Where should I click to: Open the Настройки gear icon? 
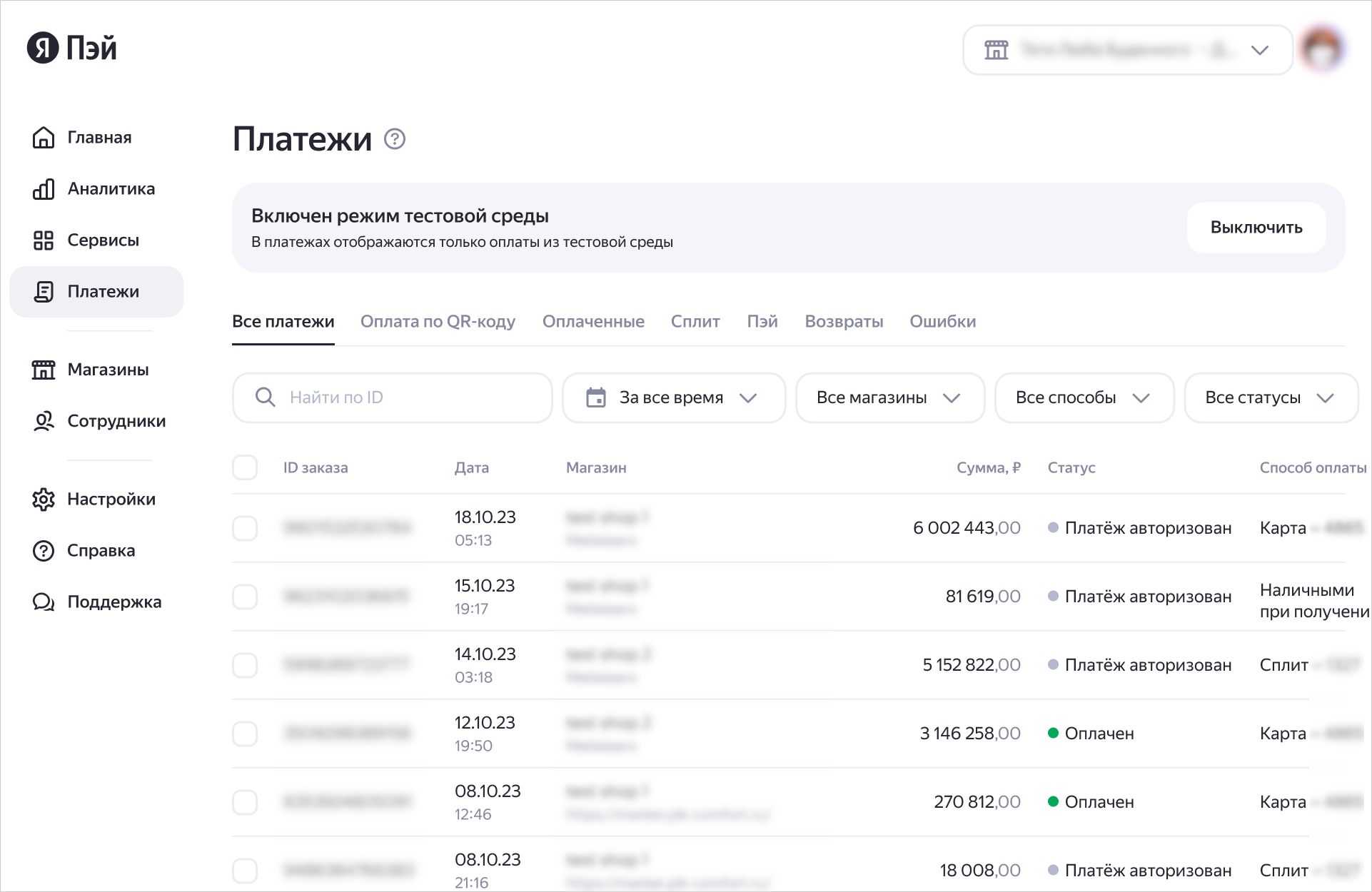click(x=44, y=500)
